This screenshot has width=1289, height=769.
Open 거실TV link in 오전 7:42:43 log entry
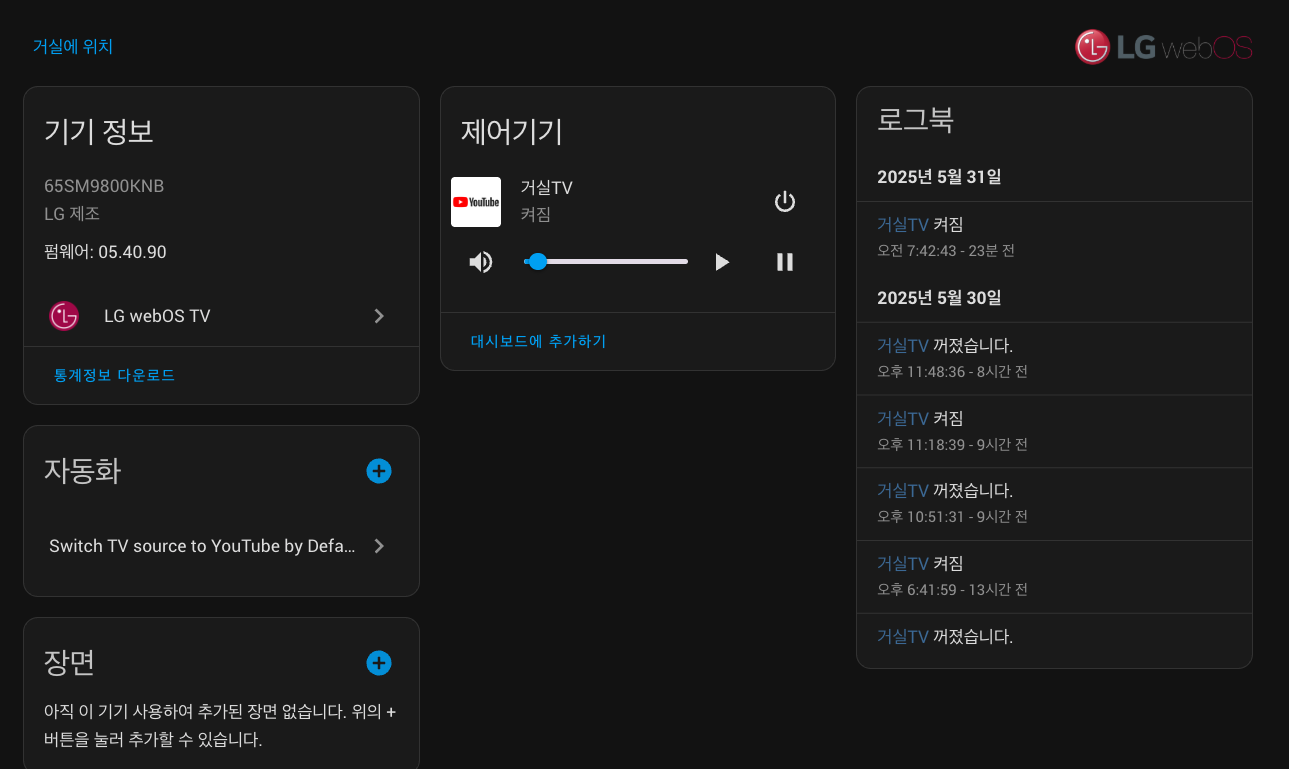click(x=902, y=225)
